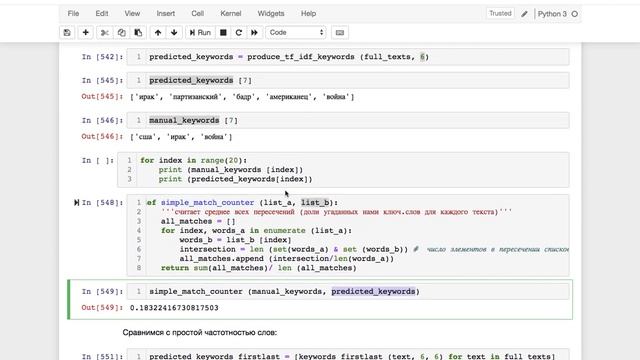
Task: Click into cell In [542] code input
Action: [348, 57]
